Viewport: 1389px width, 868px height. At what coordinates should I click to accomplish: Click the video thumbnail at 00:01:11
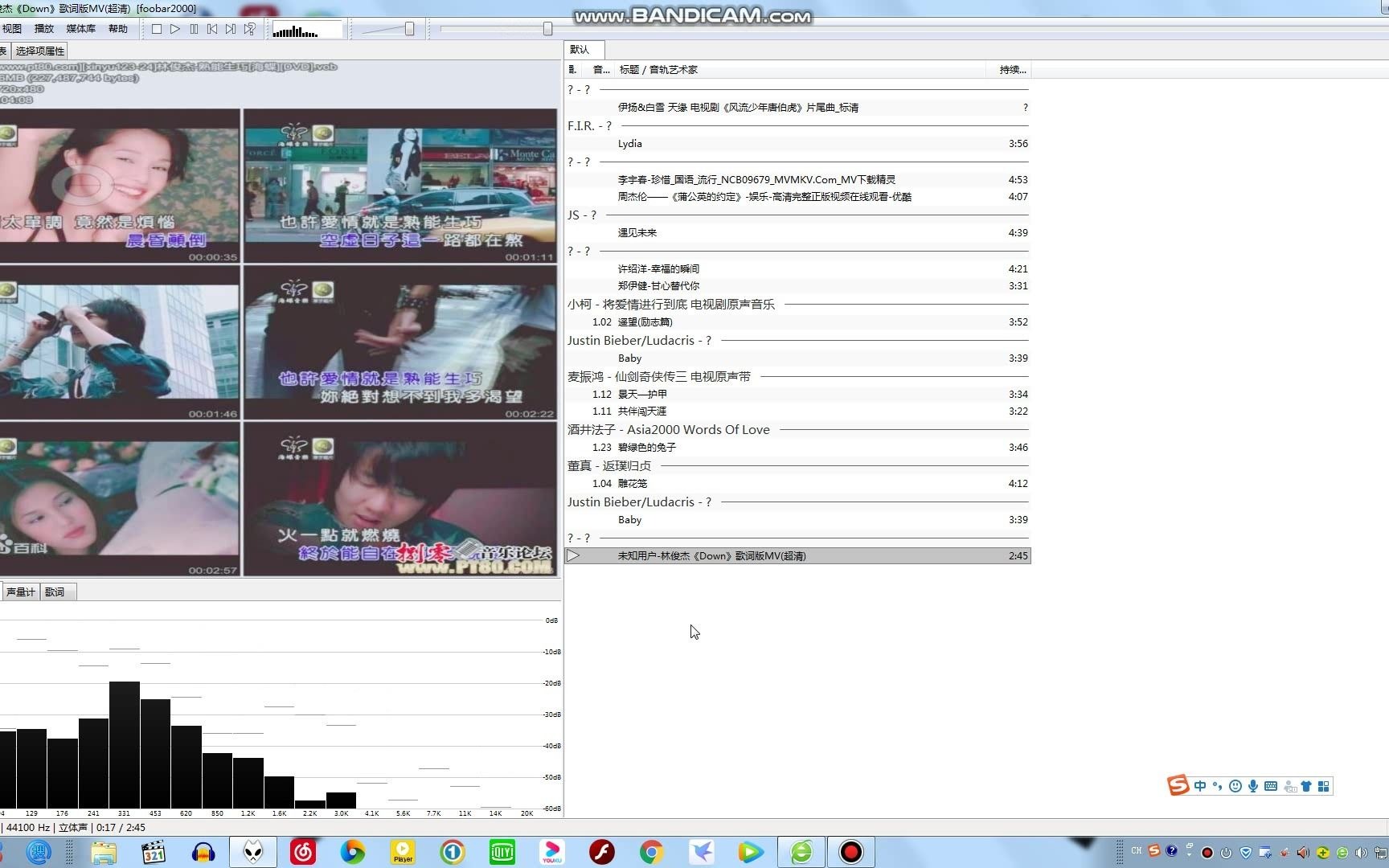click(400, 186)
